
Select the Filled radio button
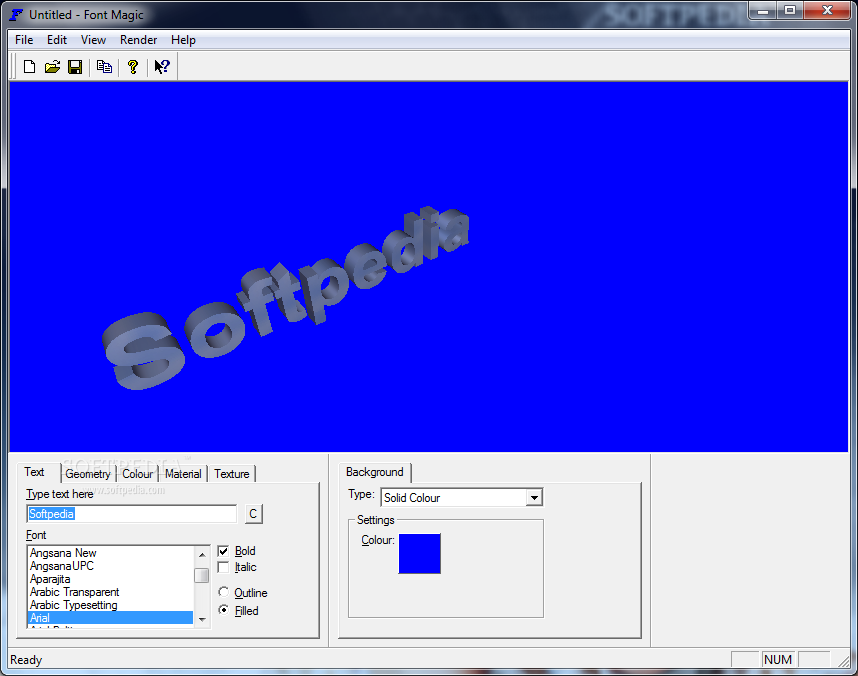pyautogui.click(x=223, y=610)
